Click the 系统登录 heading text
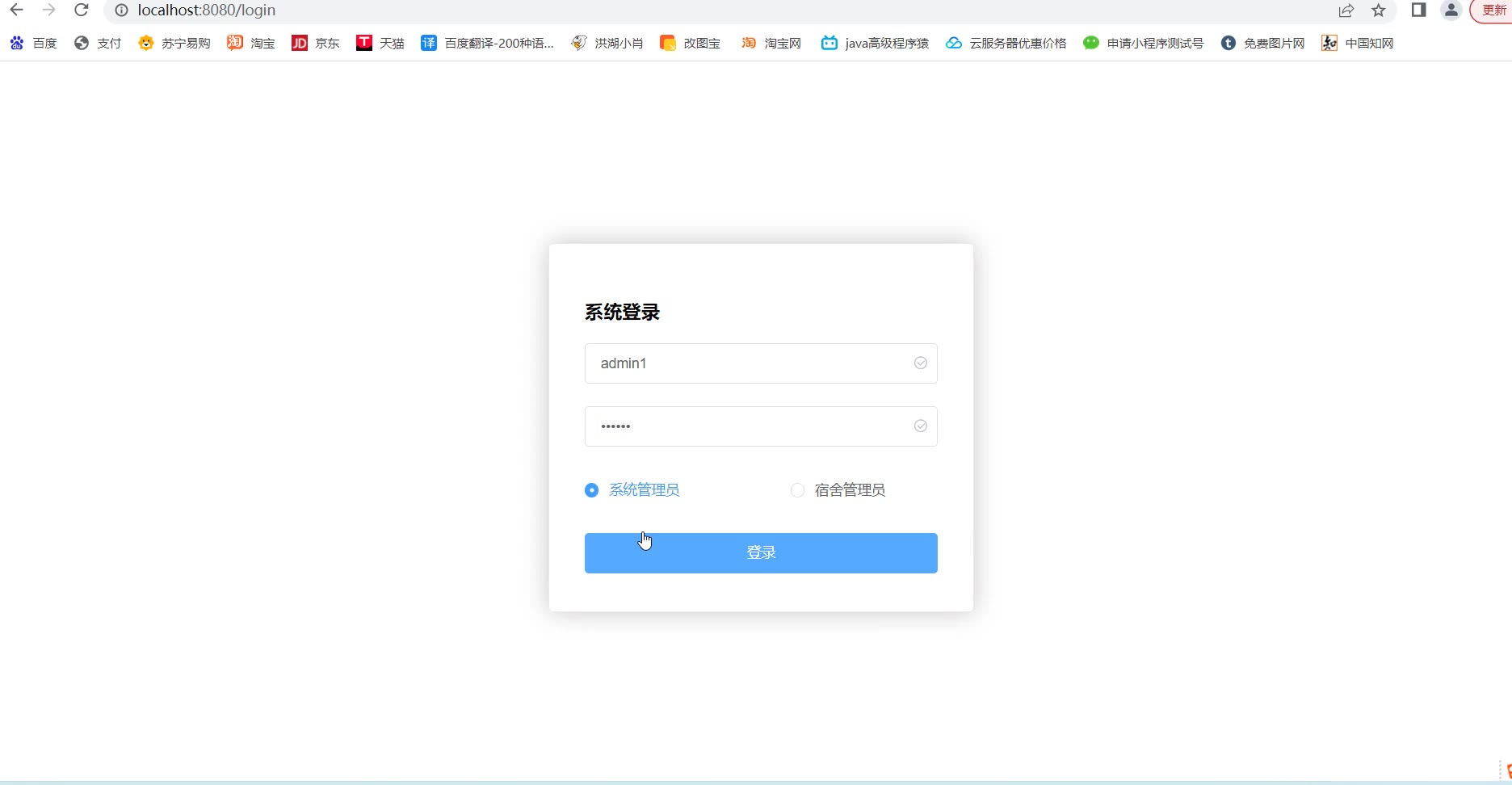 pyautogui.click(x=622, y=313)
